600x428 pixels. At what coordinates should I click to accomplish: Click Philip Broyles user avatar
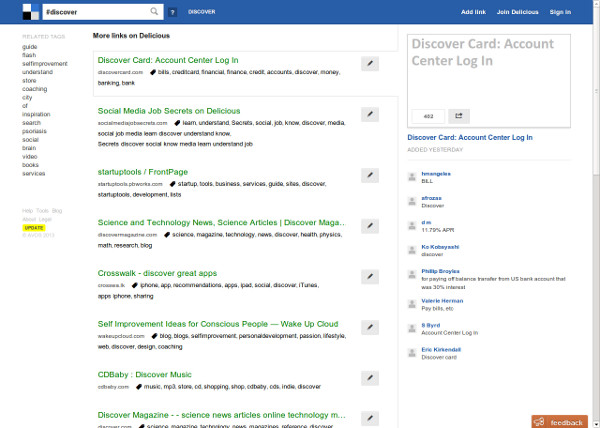[412, 274]
